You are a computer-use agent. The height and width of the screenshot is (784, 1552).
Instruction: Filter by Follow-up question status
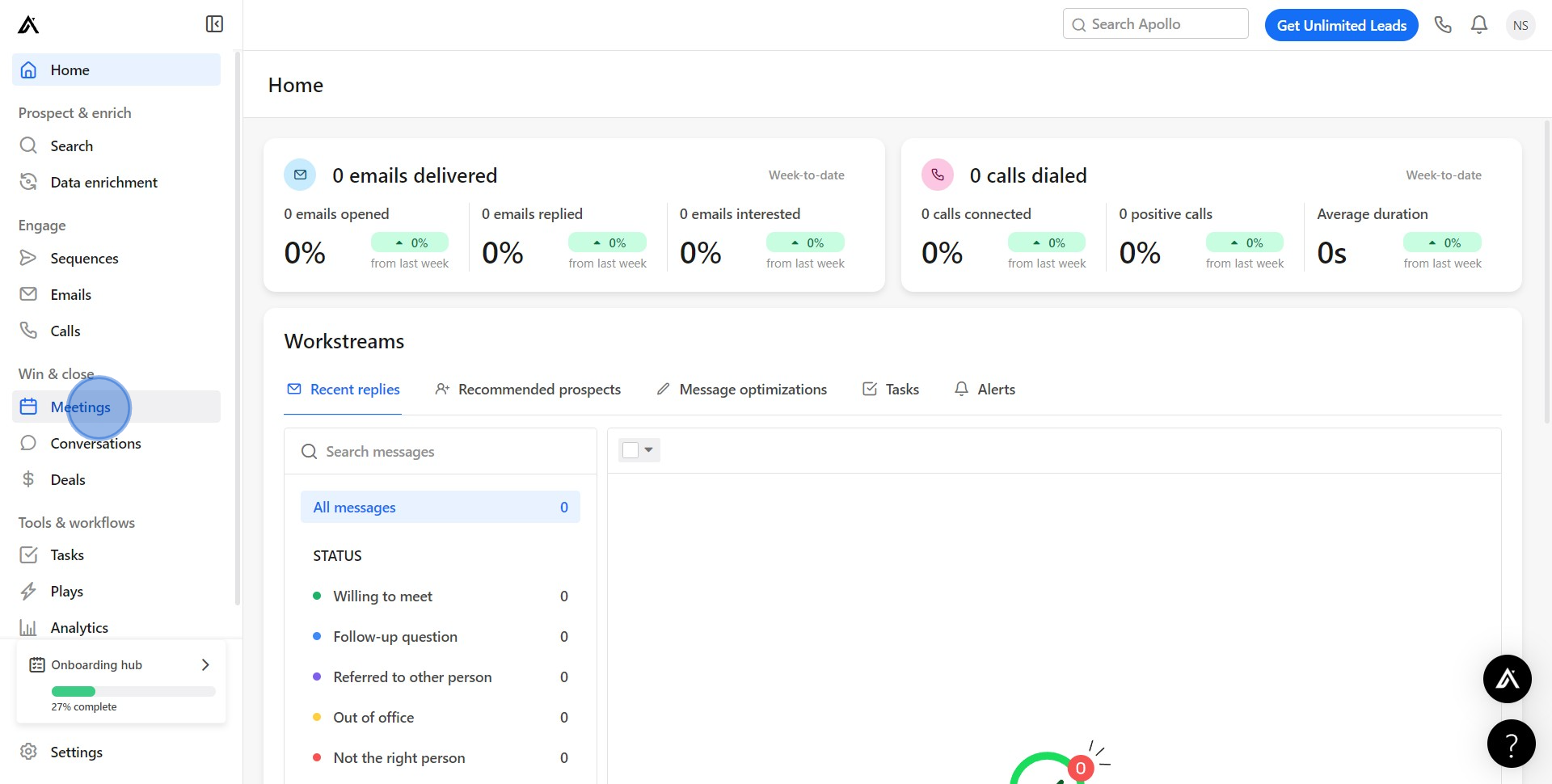(x=441, y=636)
